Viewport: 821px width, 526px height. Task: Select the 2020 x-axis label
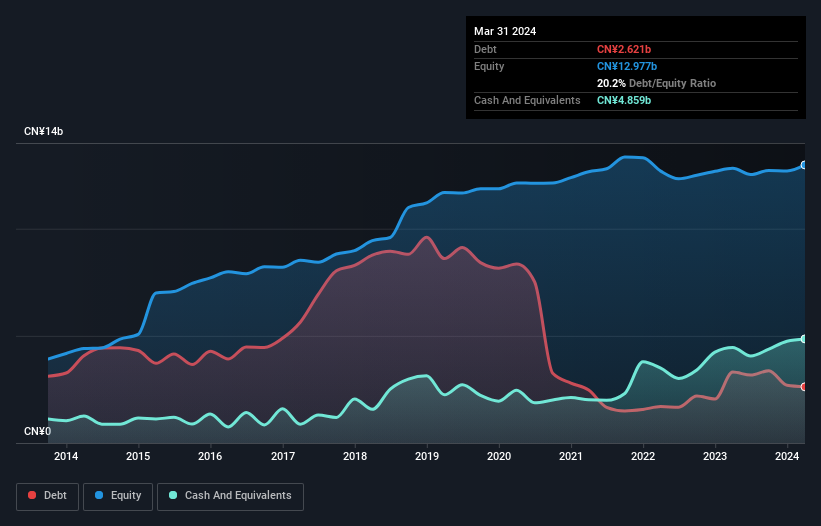click(499, 457)
